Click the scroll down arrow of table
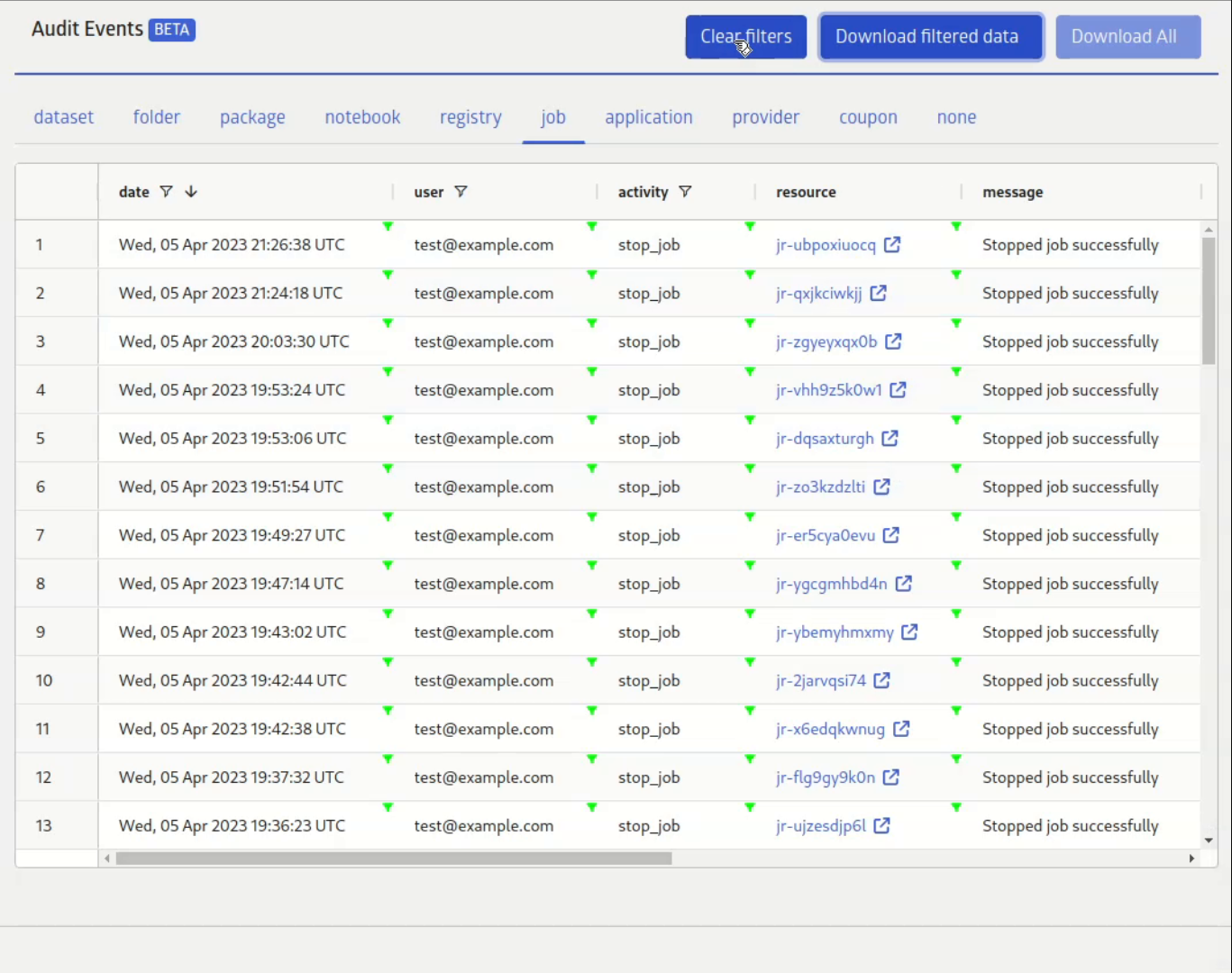The width and height of the screenshot is (1232, 973). coord(1209,840)
